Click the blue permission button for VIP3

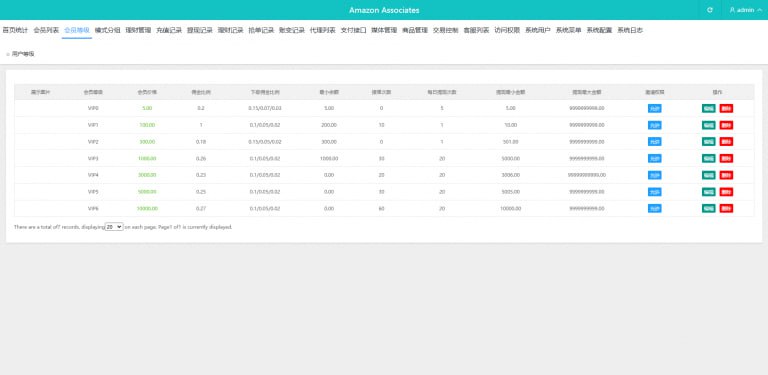654,158
